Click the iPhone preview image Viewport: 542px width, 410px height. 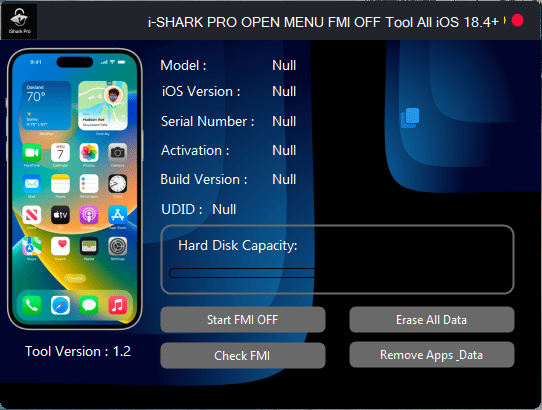click(75, 189)
